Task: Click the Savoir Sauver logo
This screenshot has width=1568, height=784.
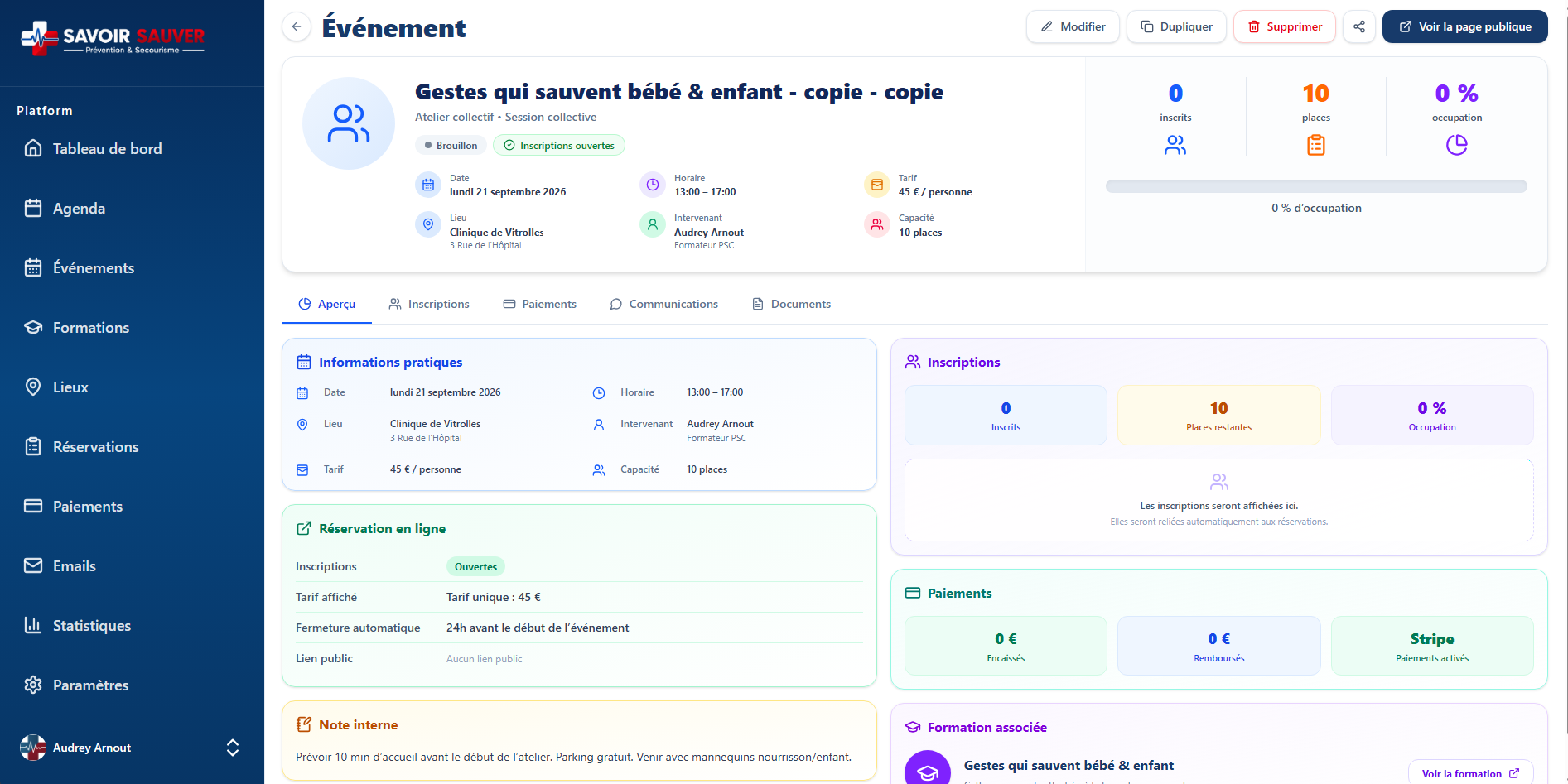Action: (113, 38)
